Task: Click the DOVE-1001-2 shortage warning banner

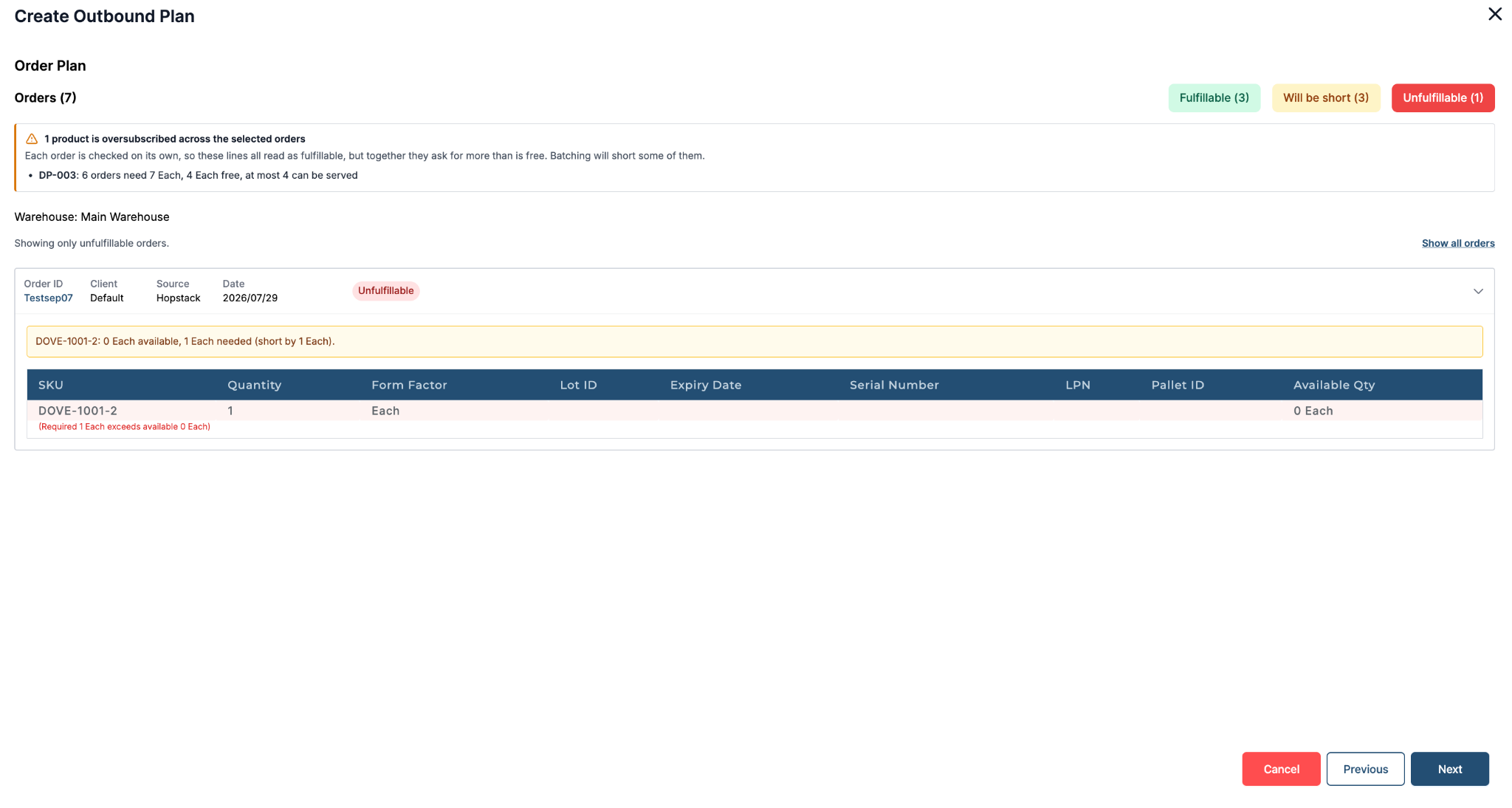Action: tap(755, 341)
